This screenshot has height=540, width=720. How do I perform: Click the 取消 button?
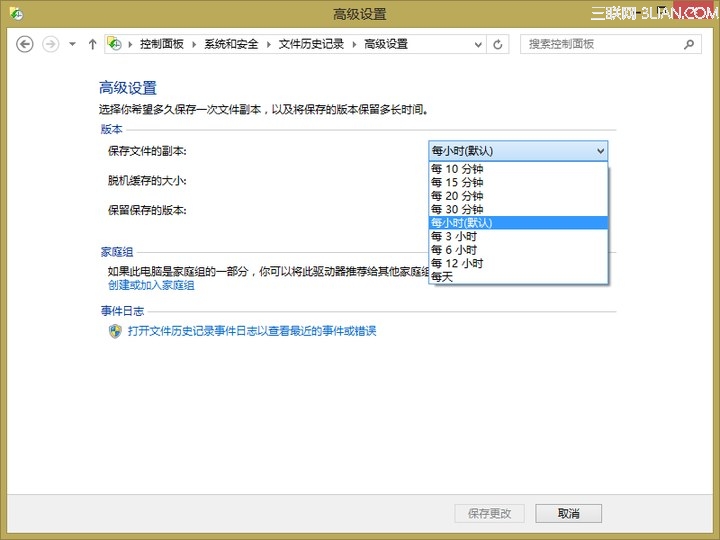568,513
